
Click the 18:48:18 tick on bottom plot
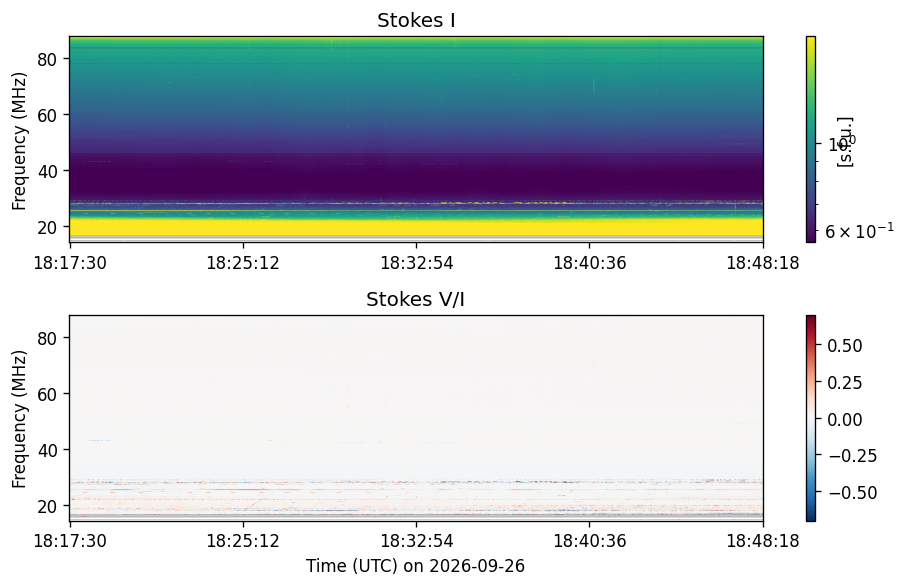click(x=763, y=541)
